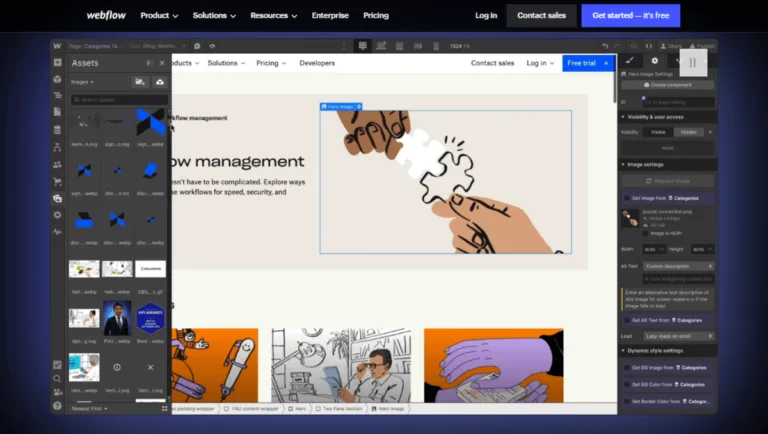Open the help question-mark icon in sidebar
Image resolution: width=768 pixels, height=434 pixels.
(x=57, y=406)
